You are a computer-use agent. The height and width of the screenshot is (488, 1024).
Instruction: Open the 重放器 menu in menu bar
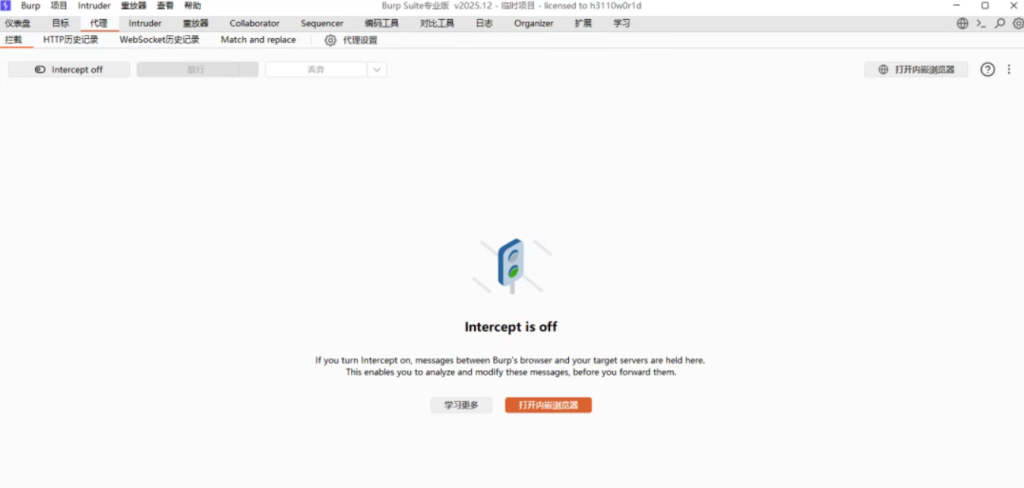click(134, 6)
